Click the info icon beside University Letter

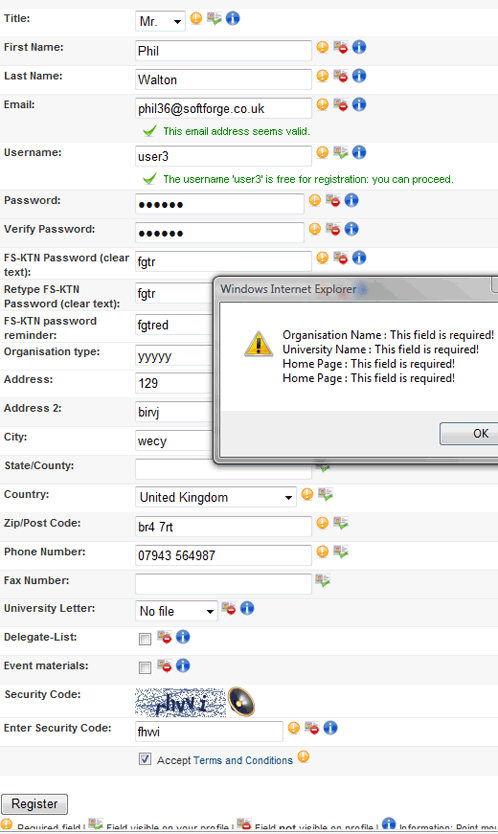pos(247,608)
